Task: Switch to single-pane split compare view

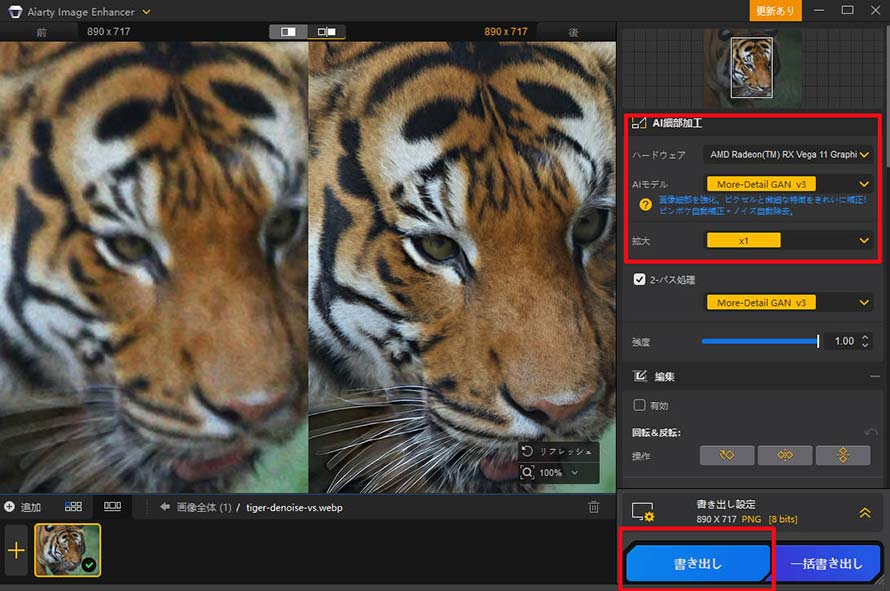Action: (x=288, y=32)
